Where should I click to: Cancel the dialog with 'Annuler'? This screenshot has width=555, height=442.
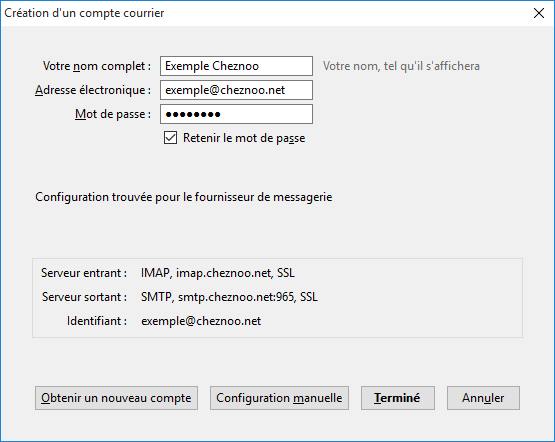[x=483, y=398]
